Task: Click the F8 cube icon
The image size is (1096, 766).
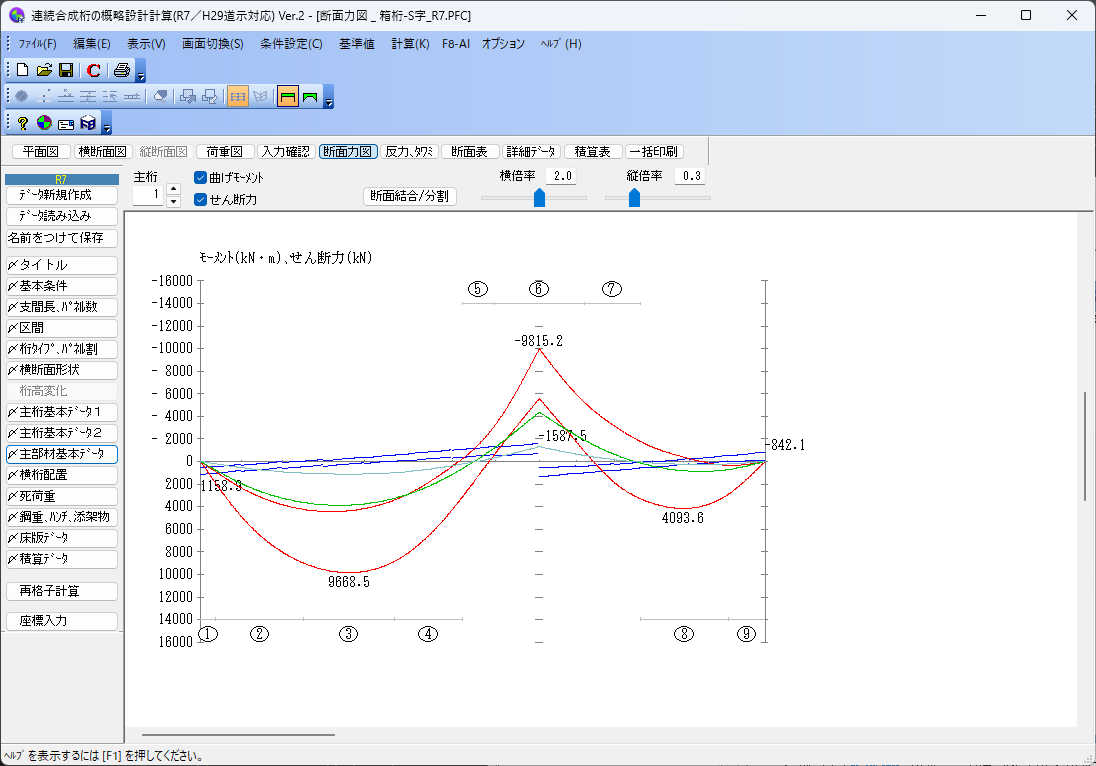Action: click(x=88, y=123)
